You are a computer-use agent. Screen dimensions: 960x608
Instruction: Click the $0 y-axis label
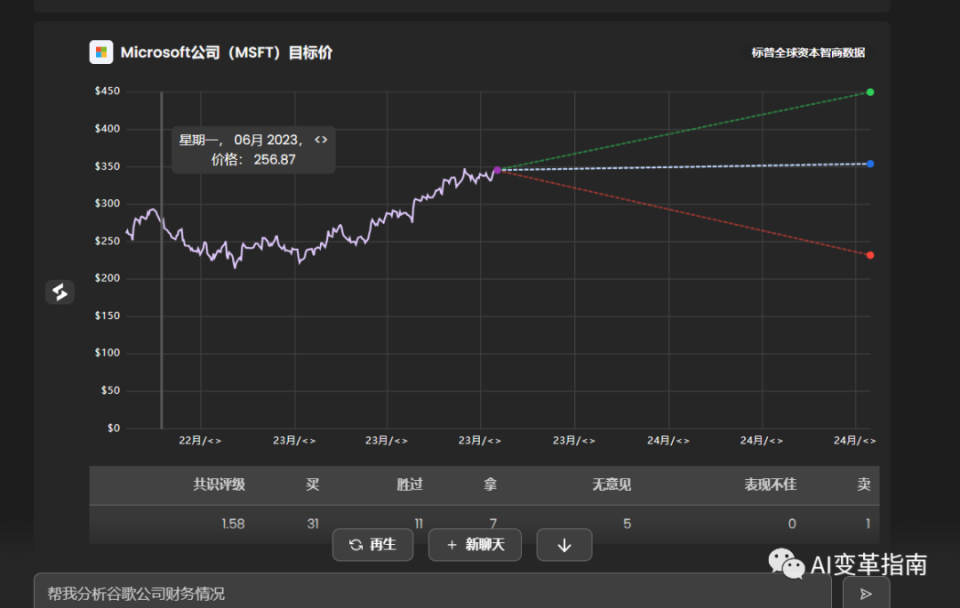(113, 428)
